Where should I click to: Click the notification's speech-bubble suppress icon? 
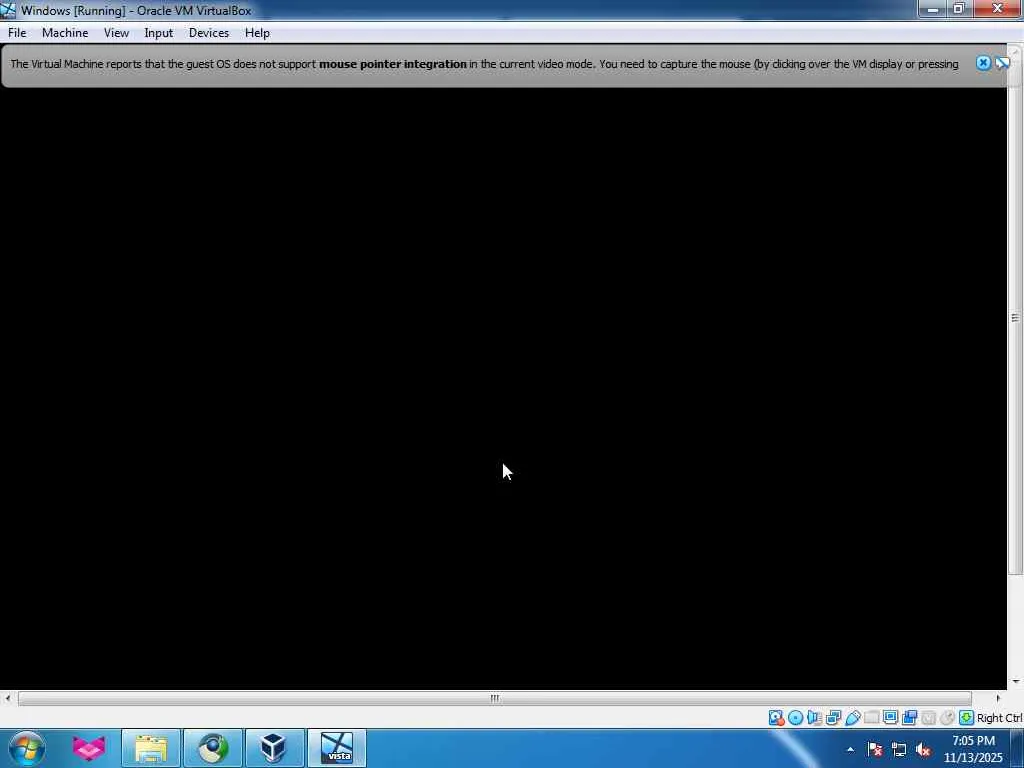tap(1002, 63)
